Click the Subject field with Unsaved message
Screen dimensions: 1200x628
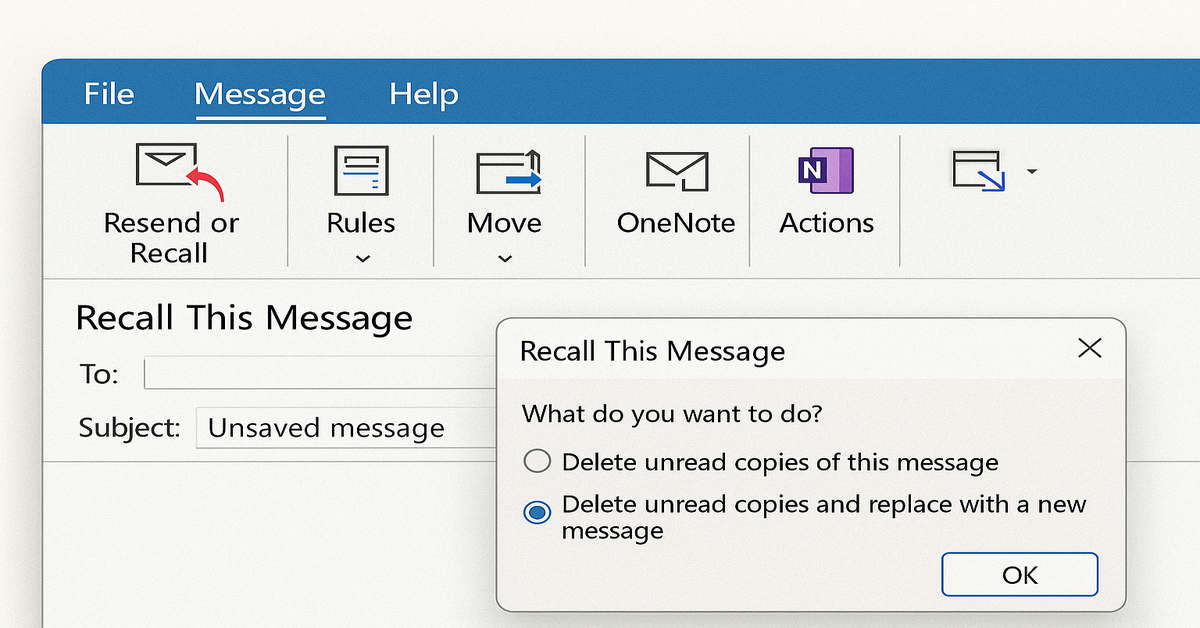346,428
